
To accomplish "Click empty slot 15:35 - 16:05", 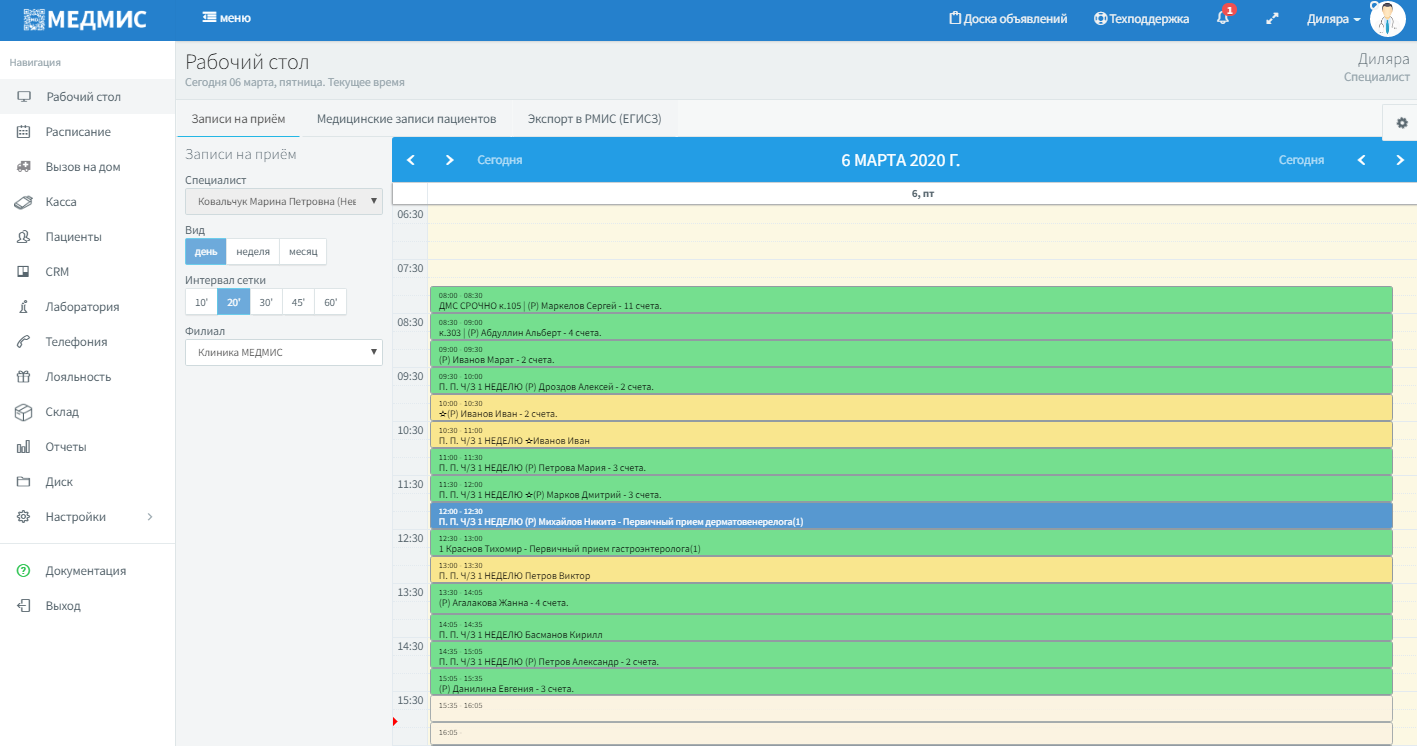I will point(911,708).
